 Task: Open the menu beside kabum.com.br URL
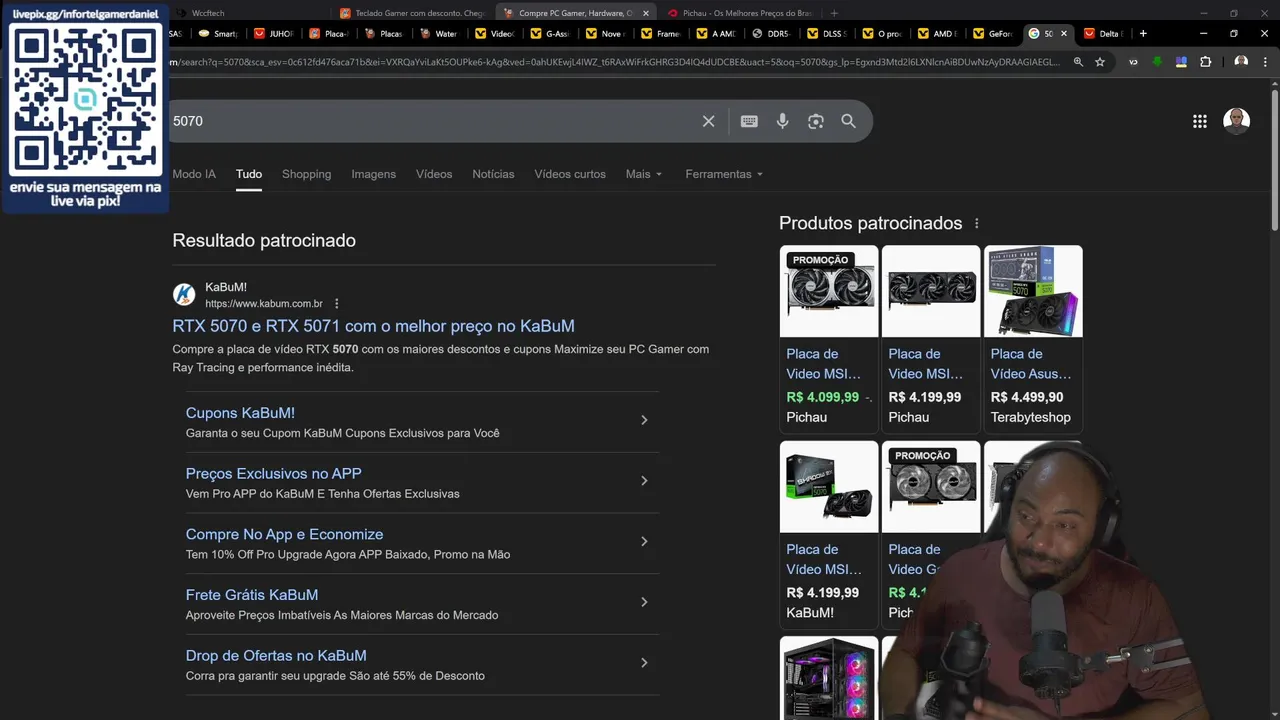tap(336, 304)
